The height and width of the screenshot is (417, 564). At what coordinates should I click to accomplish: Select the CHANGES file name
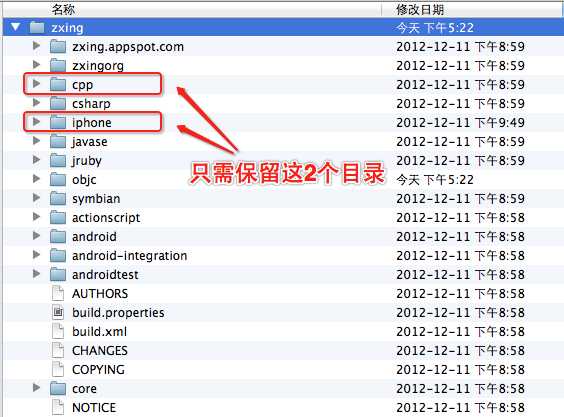(100, 350)
